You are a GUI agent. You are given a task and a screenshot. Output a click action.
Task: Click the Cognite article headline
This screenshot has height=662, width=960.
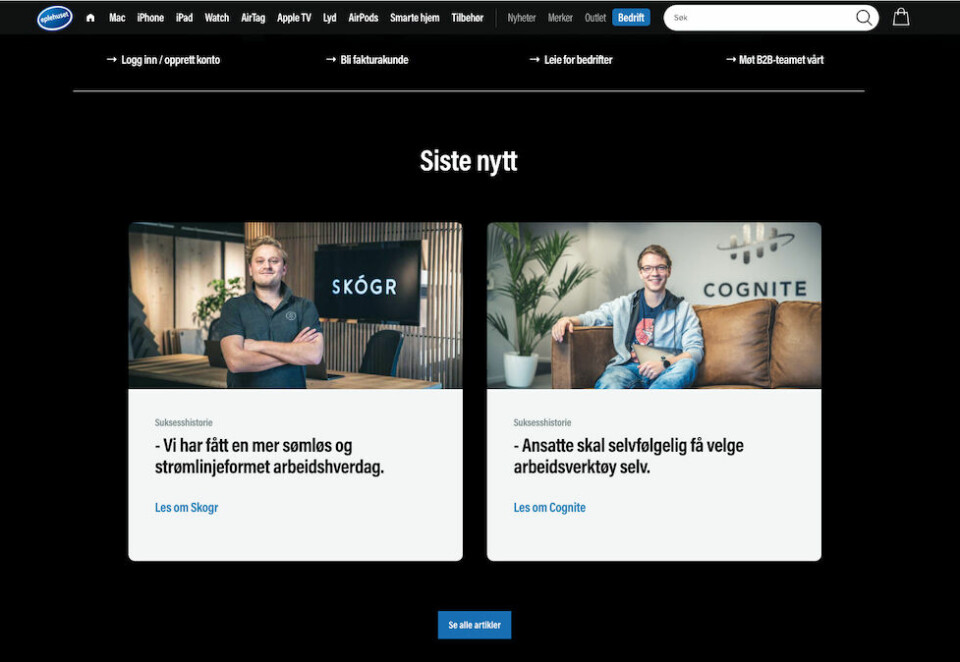(x=629, y=456)
